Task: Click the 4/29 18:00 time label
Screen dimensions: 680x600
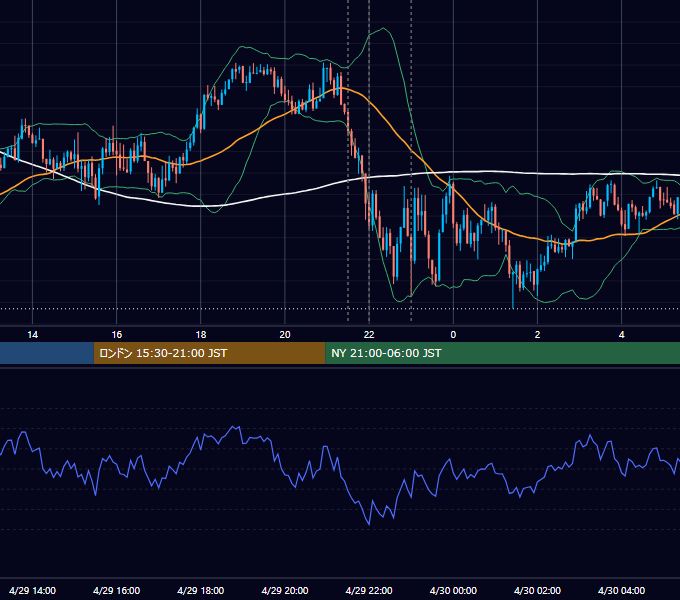Action: [x=201, y=590]
